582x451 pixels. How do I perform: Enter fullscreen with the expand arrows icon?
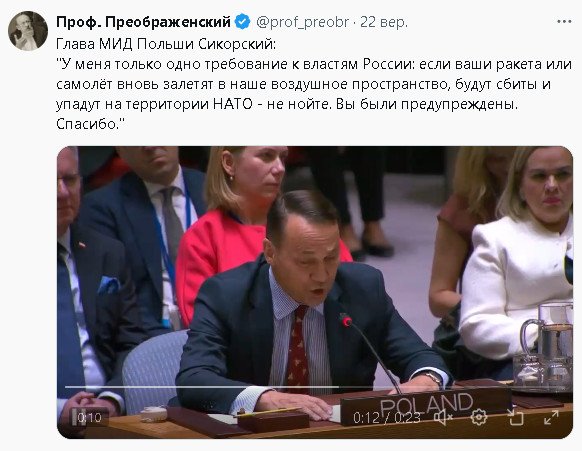pyautogui.click(x=551, y=418)
